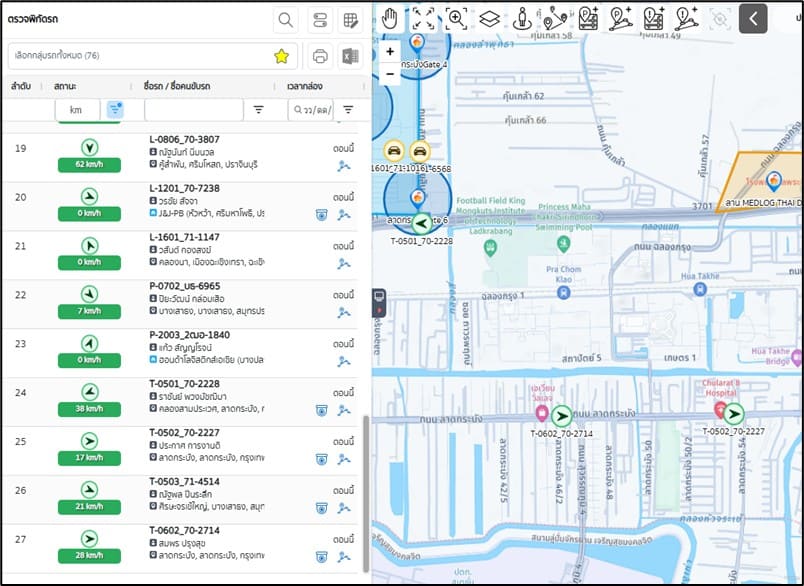Zoom out the map with minus button
The image size is (804, 586).
click(x=390, y=73)
